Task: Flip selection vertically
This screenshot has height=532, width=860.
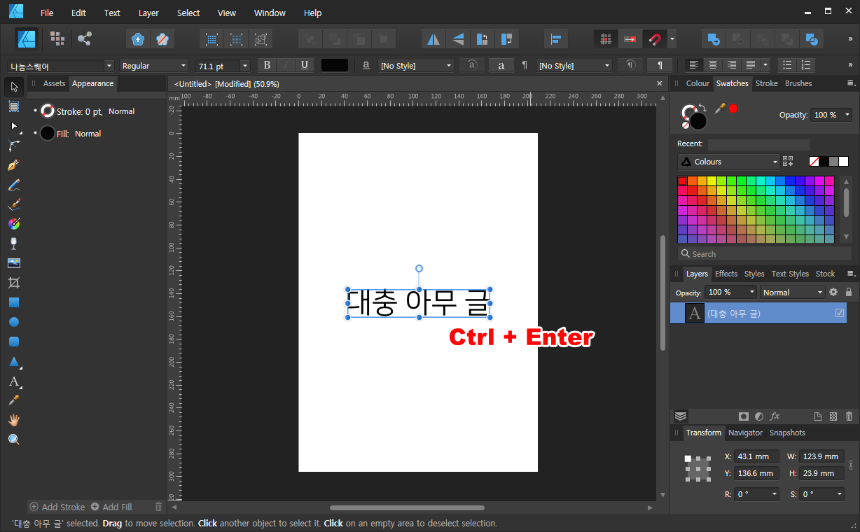Action: pos(458,39)
